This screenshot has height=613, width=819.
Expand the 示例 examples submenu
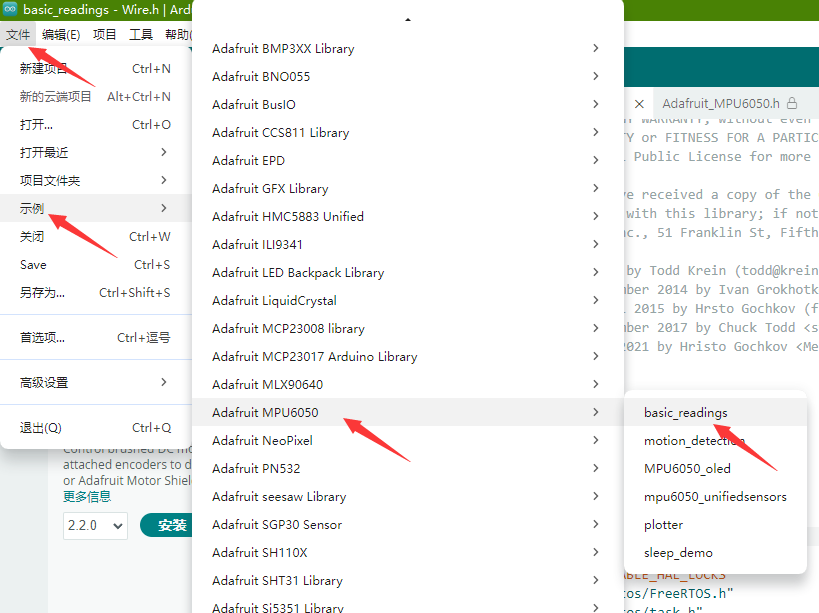point(96,208)
